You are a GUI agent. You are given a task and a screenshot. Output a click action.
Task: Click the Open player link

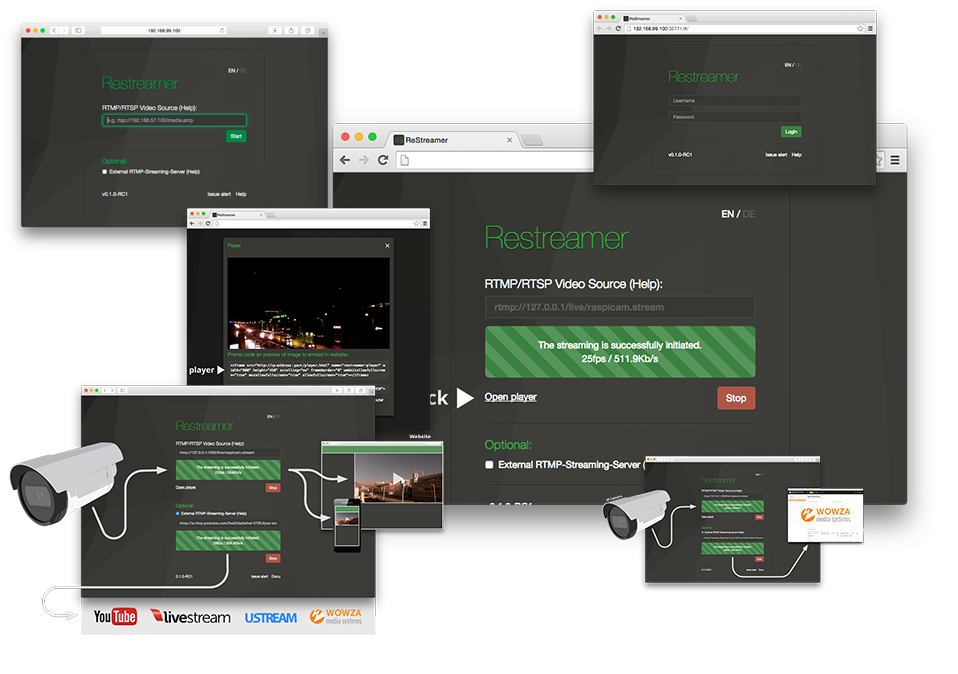tap(510, 397)
